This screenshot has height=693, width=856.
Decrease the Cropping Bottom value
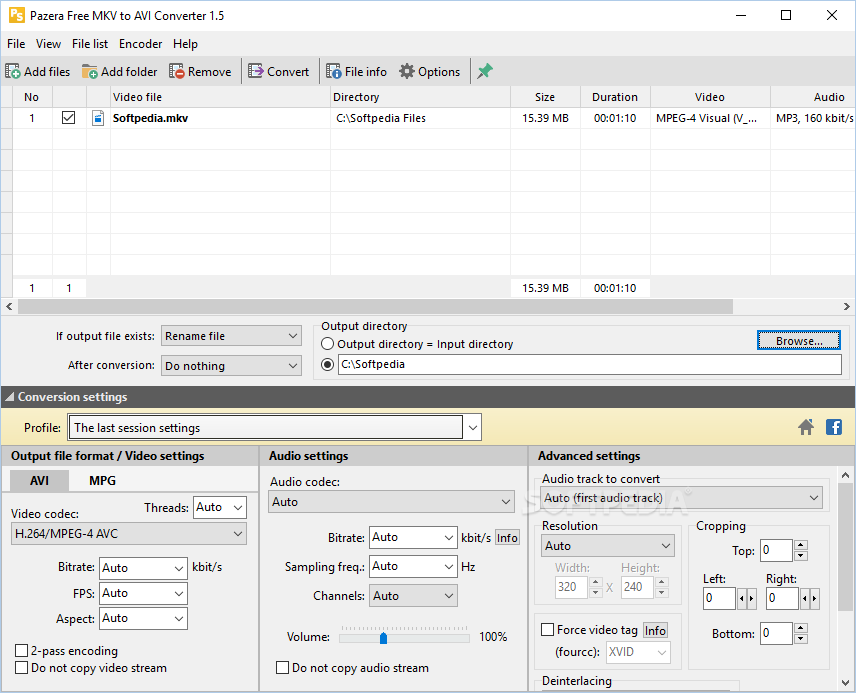(801, 639)
